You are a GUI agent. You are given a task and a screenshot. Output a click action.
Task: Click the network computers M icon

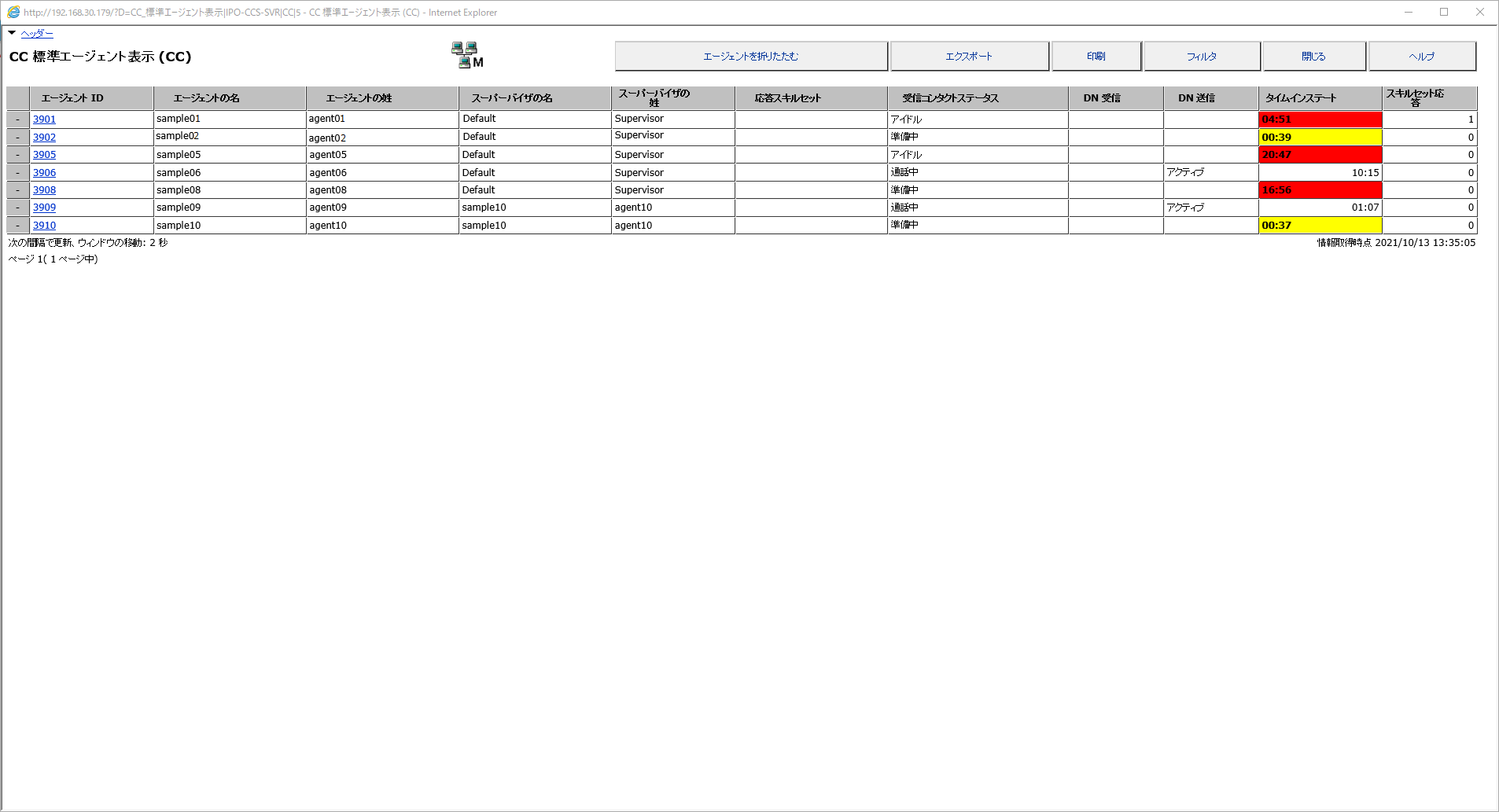pyautogui.click(x=466, y=55)
